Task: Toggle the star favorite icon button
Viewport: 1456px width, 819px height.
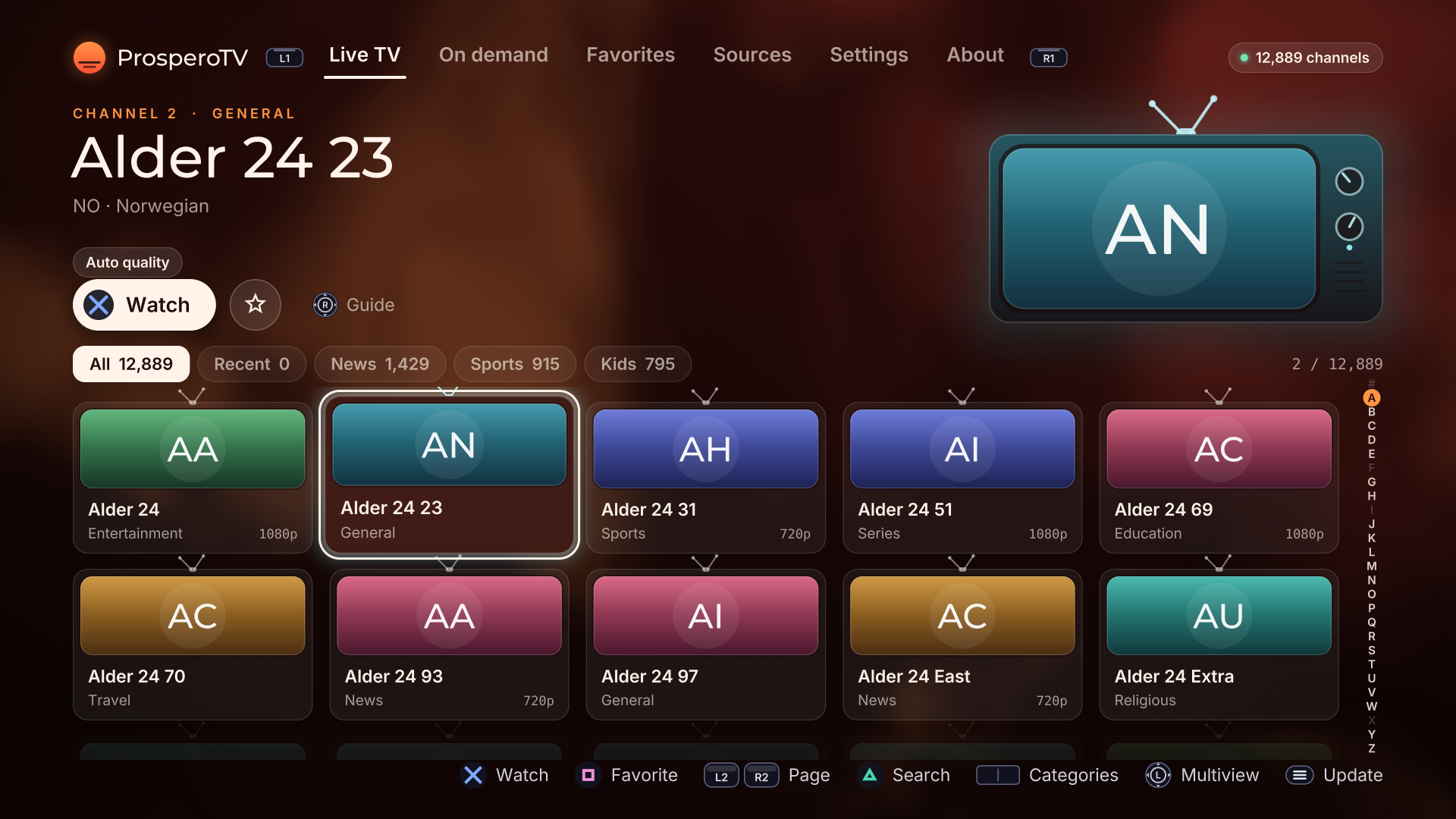Action: click(256, 305)
